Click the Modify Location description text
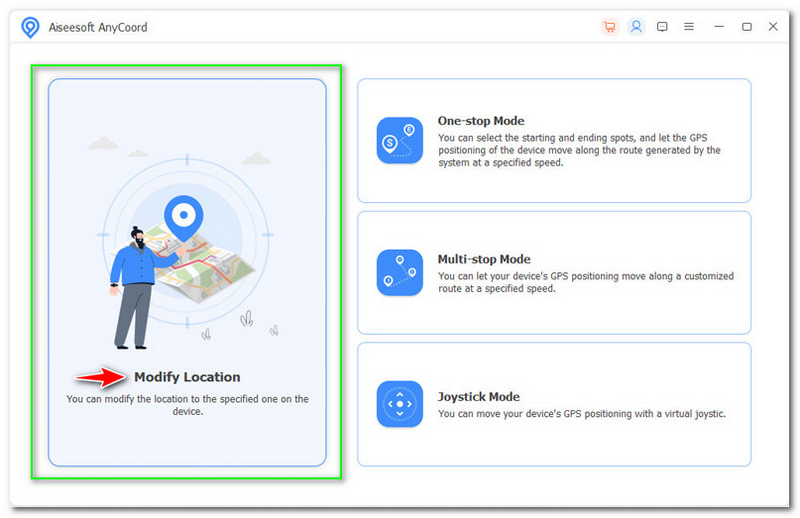800x518 pixels. tap(187, 405)
